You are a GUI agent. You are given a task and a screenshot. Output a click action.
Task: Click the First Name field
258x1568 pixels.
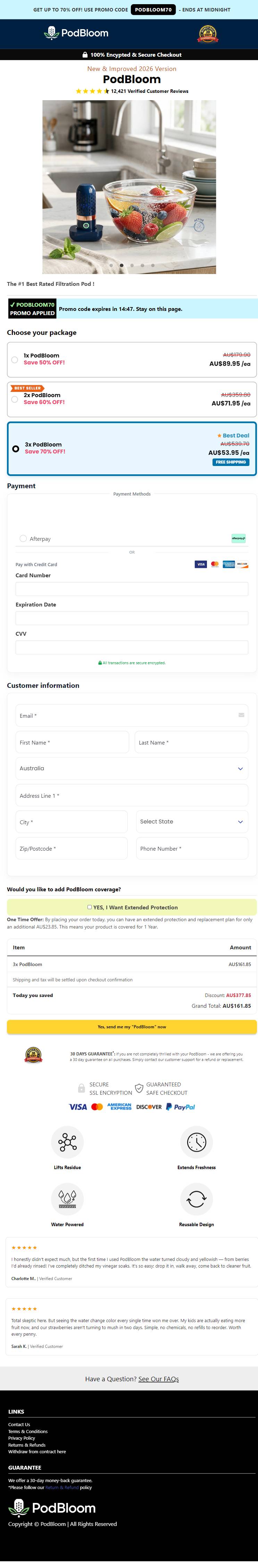click(73, 742)
